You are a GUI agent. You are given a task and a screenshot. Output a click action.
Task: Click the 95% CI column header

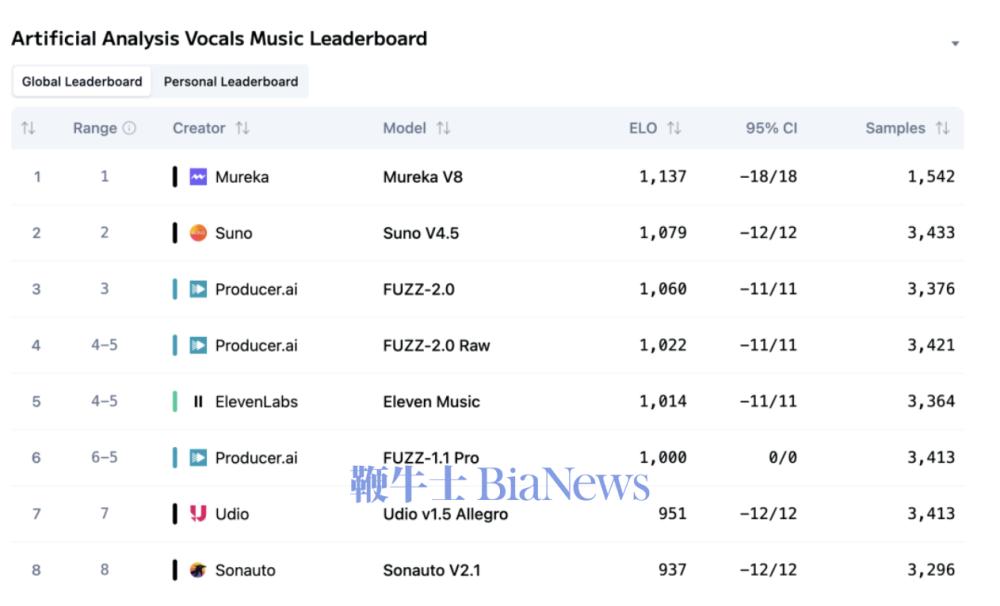771,128
